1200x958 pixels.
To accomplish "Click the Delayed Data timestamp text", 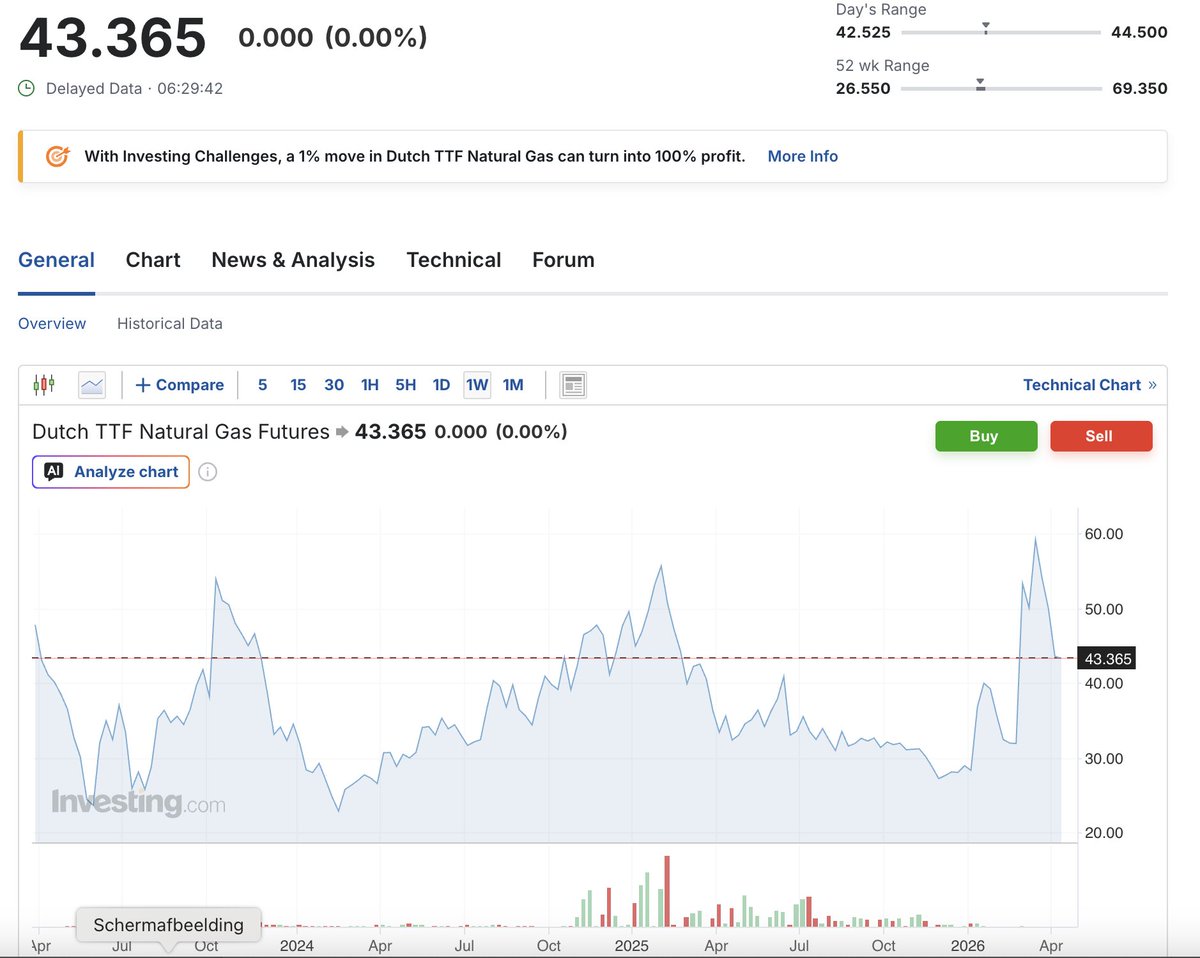I will pos(134,88).
